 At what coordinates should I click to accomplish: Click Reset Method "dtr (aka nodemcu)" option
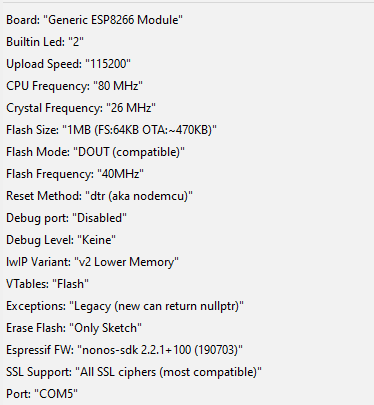tap(187, 196)
